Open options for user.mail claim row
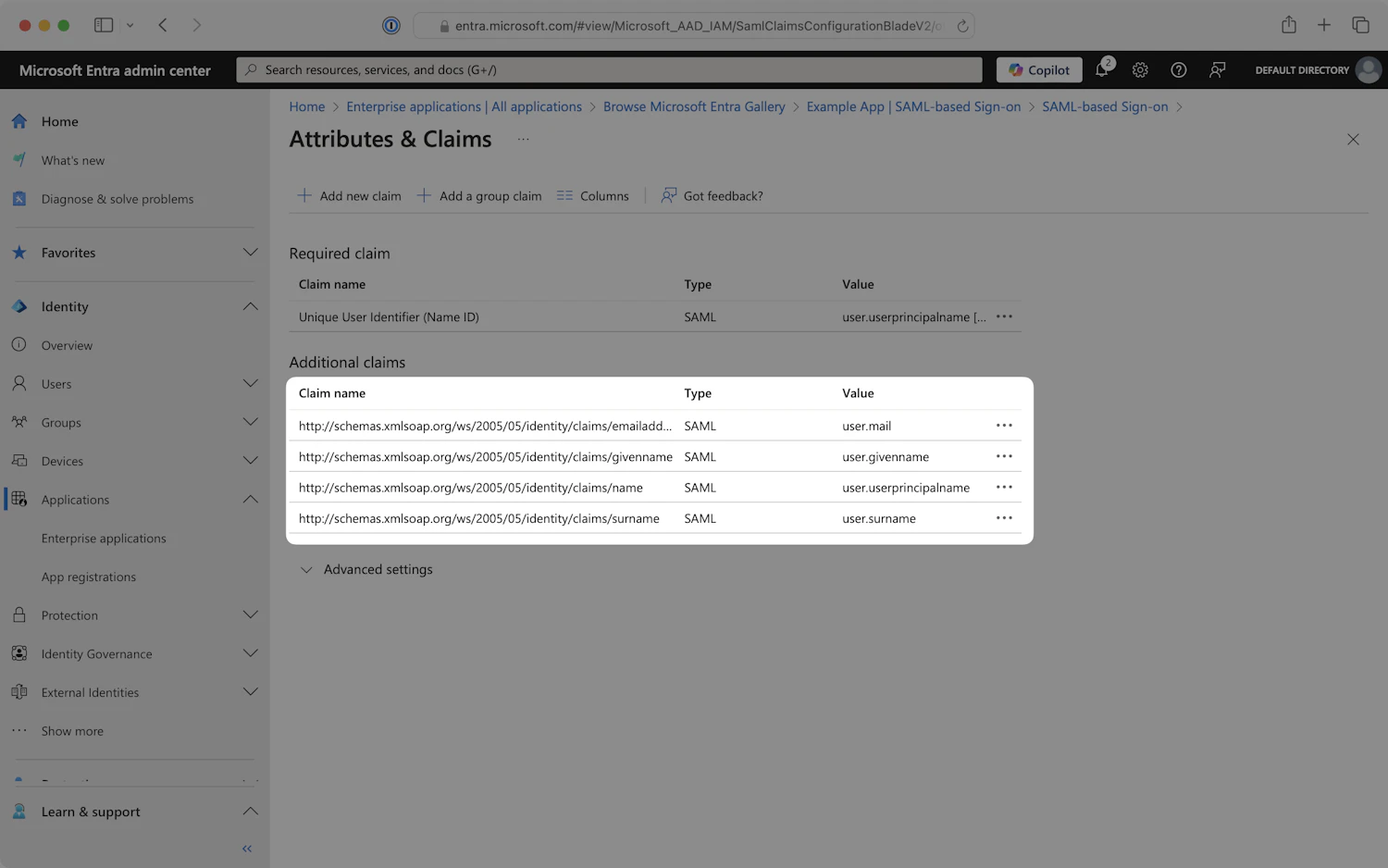Viewport: 1388px width, 868px height. coord(1004,426)
